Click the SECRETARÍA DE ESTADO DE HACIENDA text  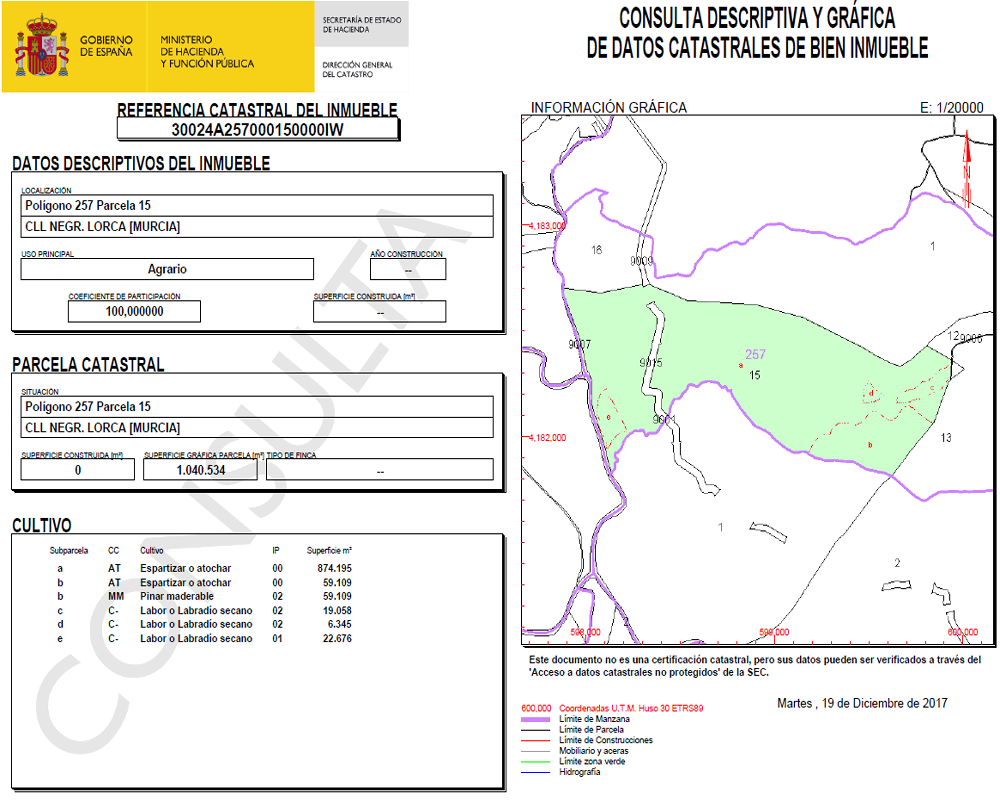click(x=362, y=25)
